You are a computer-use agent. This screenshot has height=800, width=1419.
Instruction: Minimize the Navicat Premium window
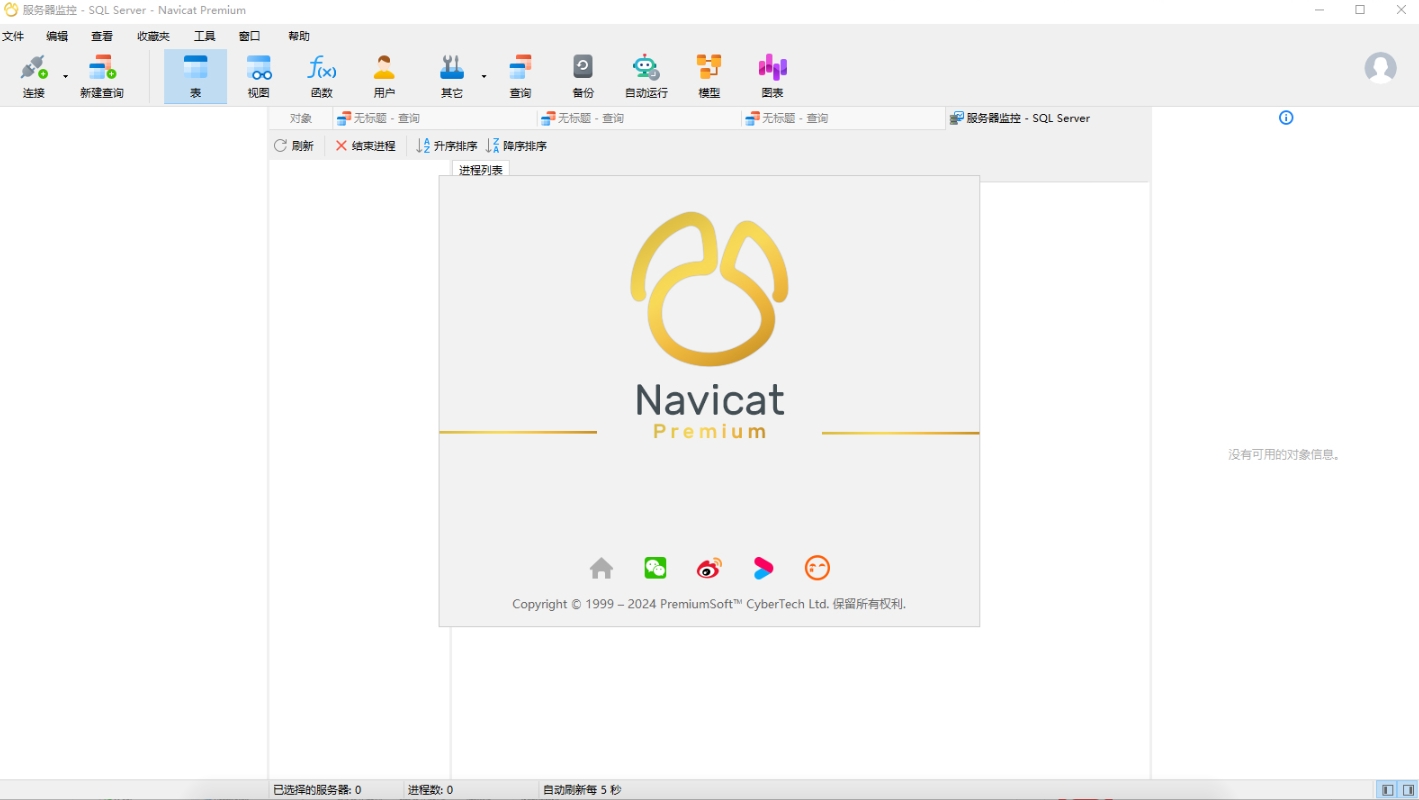[1320, 10]
